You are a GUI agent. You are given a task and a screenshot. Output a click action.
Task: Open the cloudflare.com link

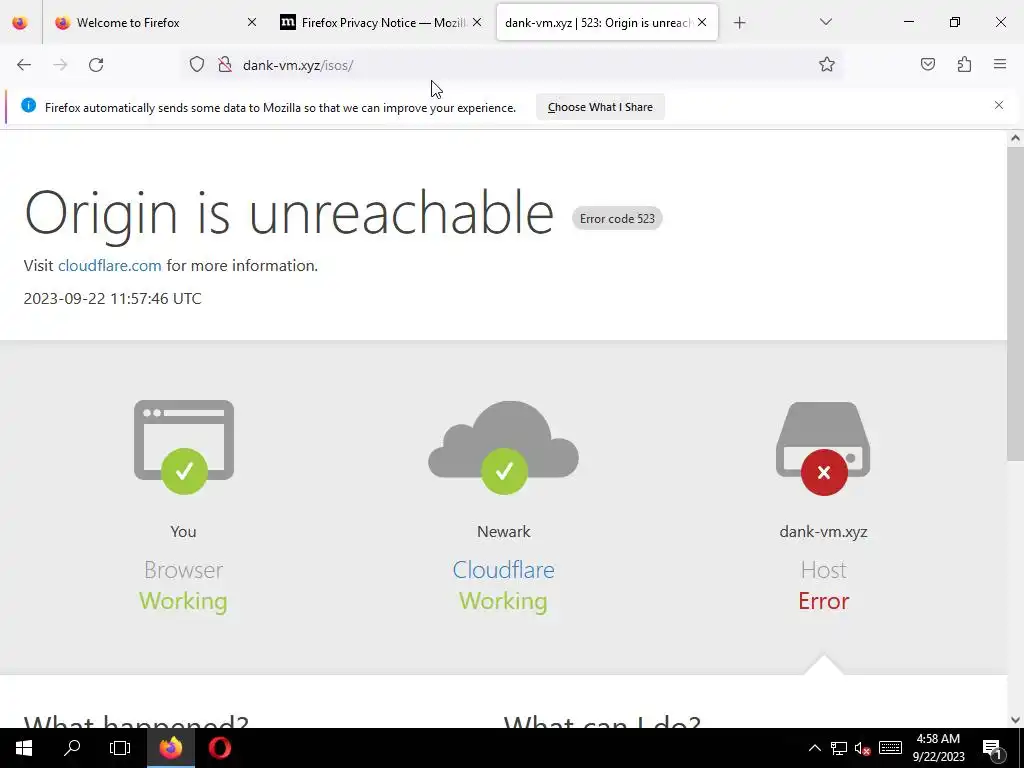110,266
